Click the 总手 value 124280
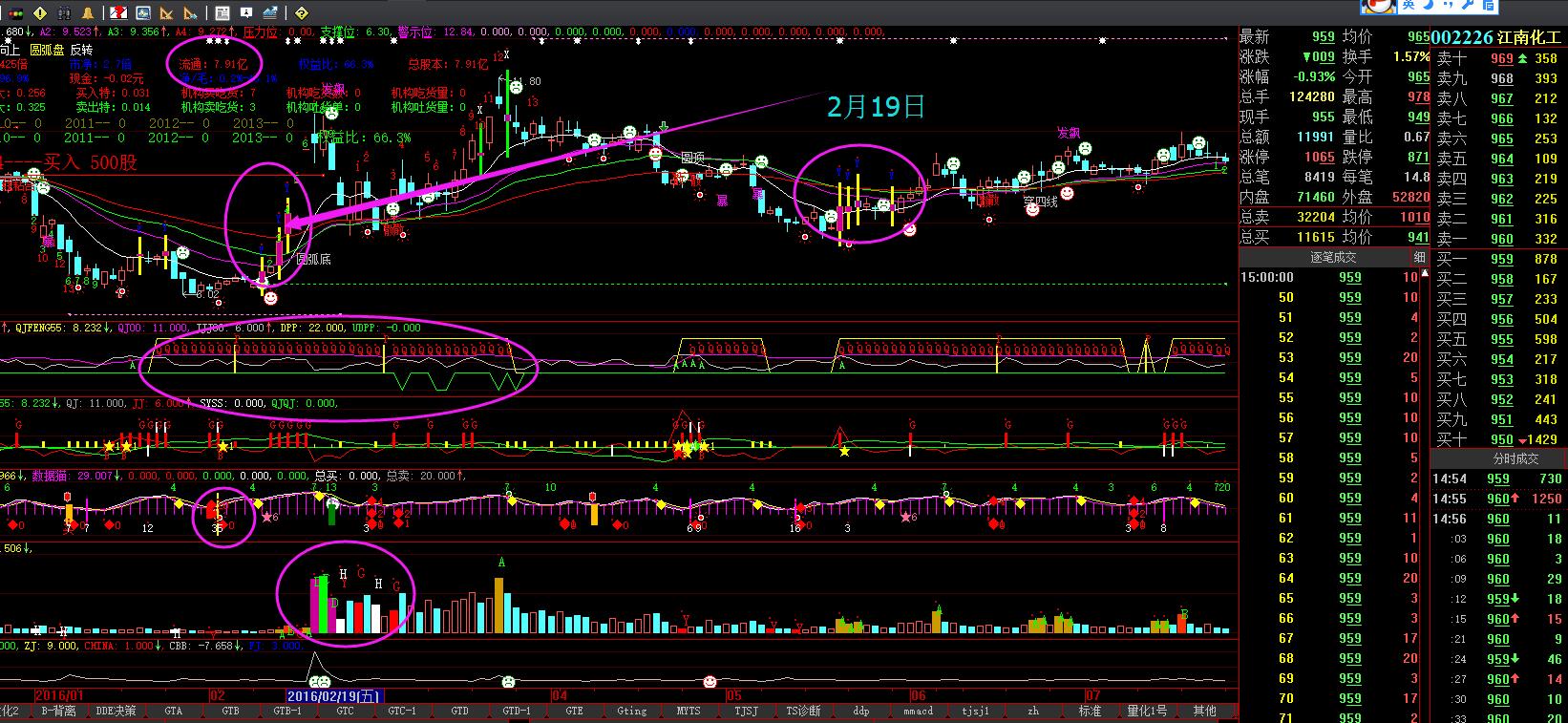1568x723 pixels. tap(1310, 96)
